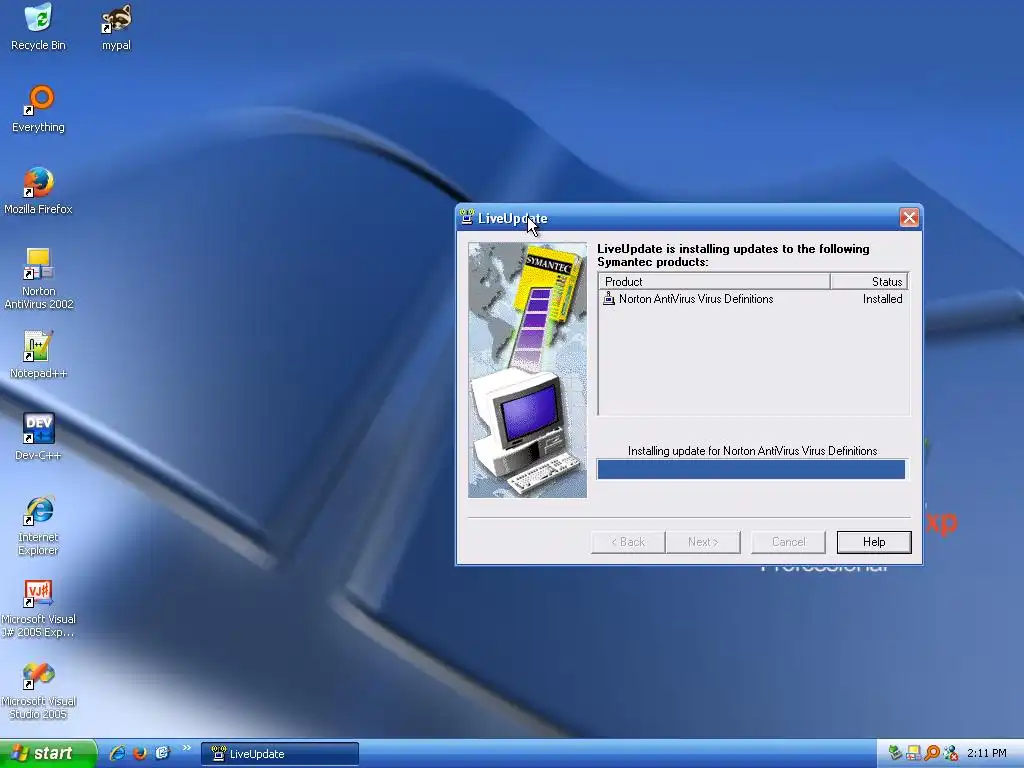Select the Microsoft Visual J# 2005 Express shortcut
This screenshot has height=768, width=1024.
coord(39,608)
